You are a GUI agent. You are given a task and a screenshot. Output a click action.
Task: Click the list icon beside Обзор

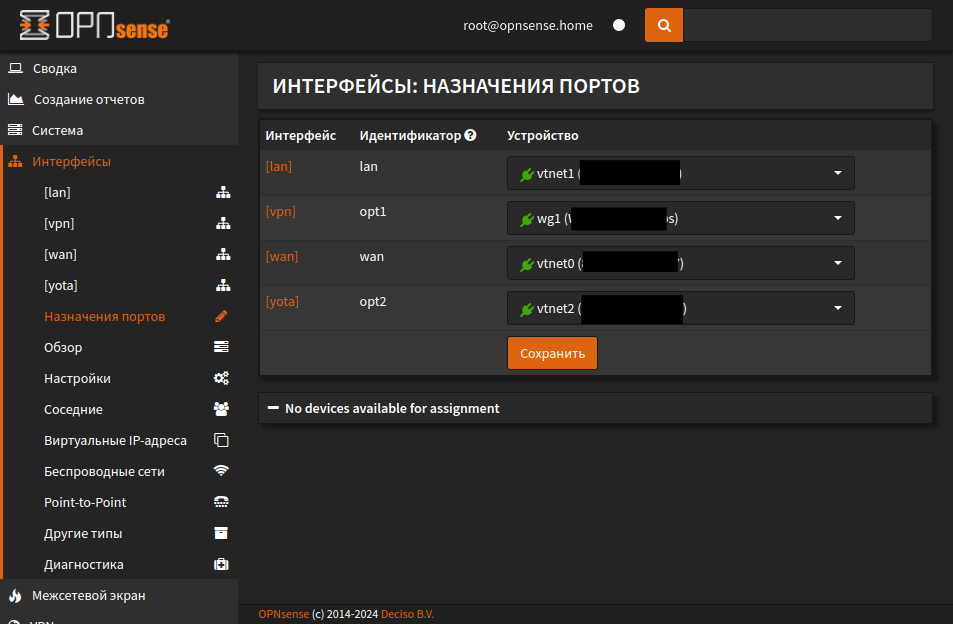(x=221, y=347)
